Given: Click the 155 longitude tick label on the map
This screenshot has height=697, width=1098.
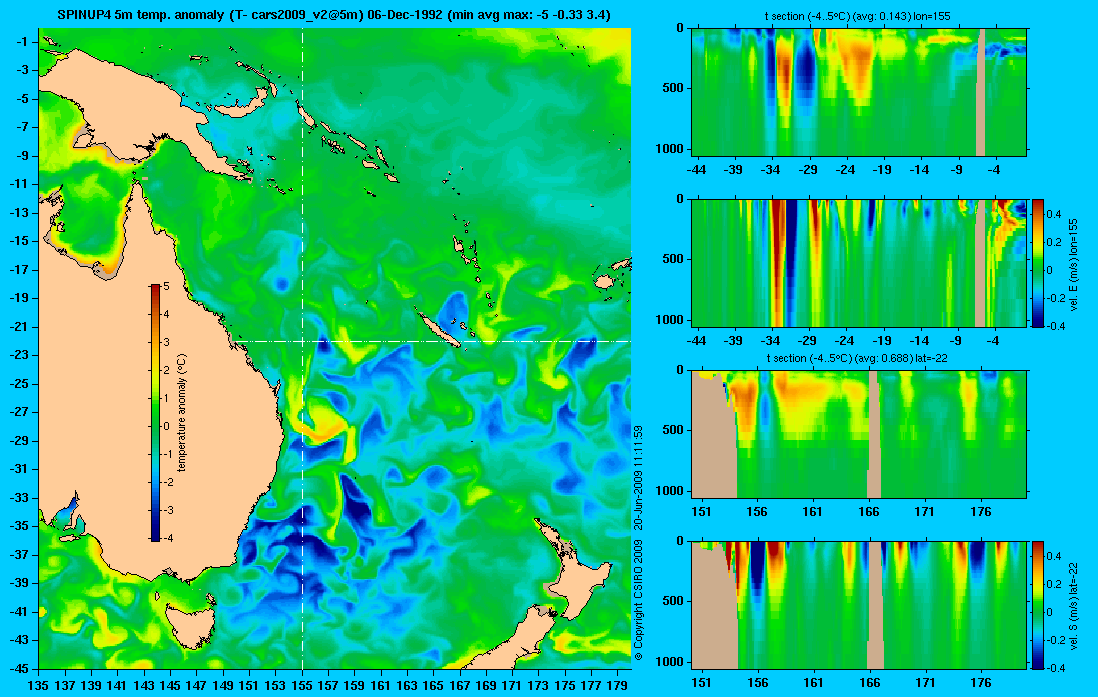Looking at the screenshot, I should [x=303, y=686].
